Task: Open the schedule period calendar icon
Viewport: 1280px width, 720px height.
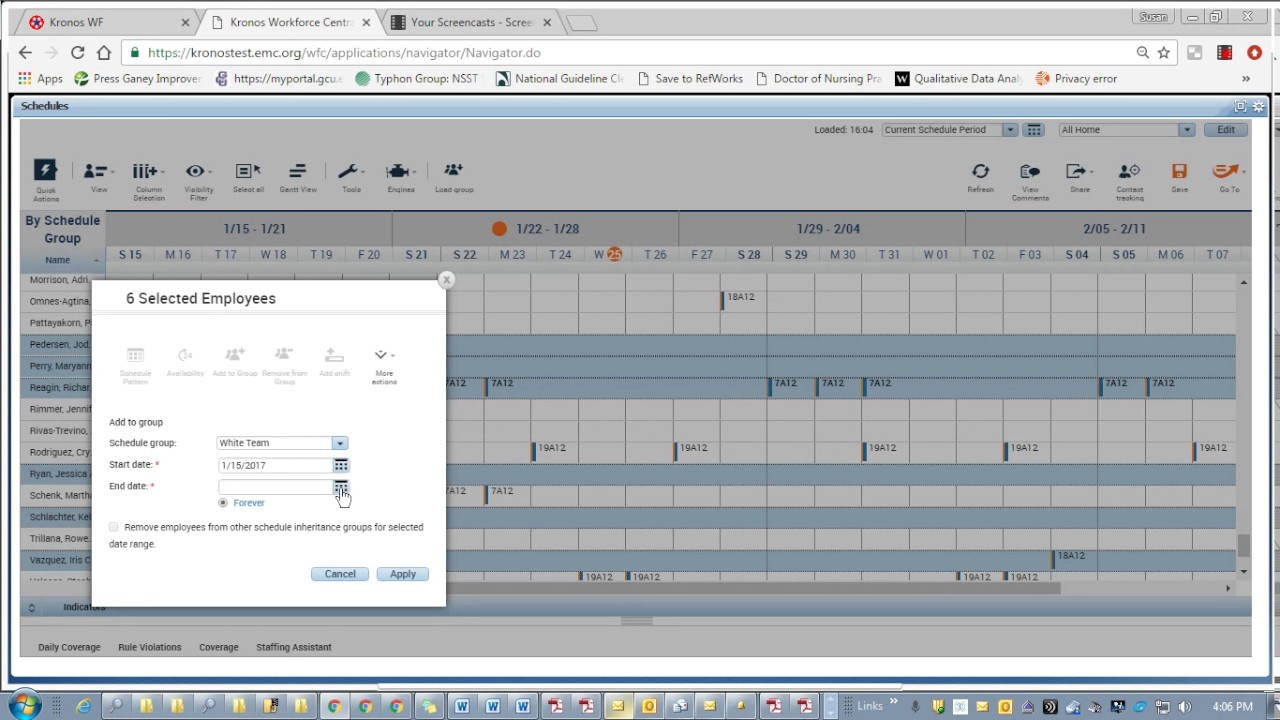Action: [x=1034, y=130]
